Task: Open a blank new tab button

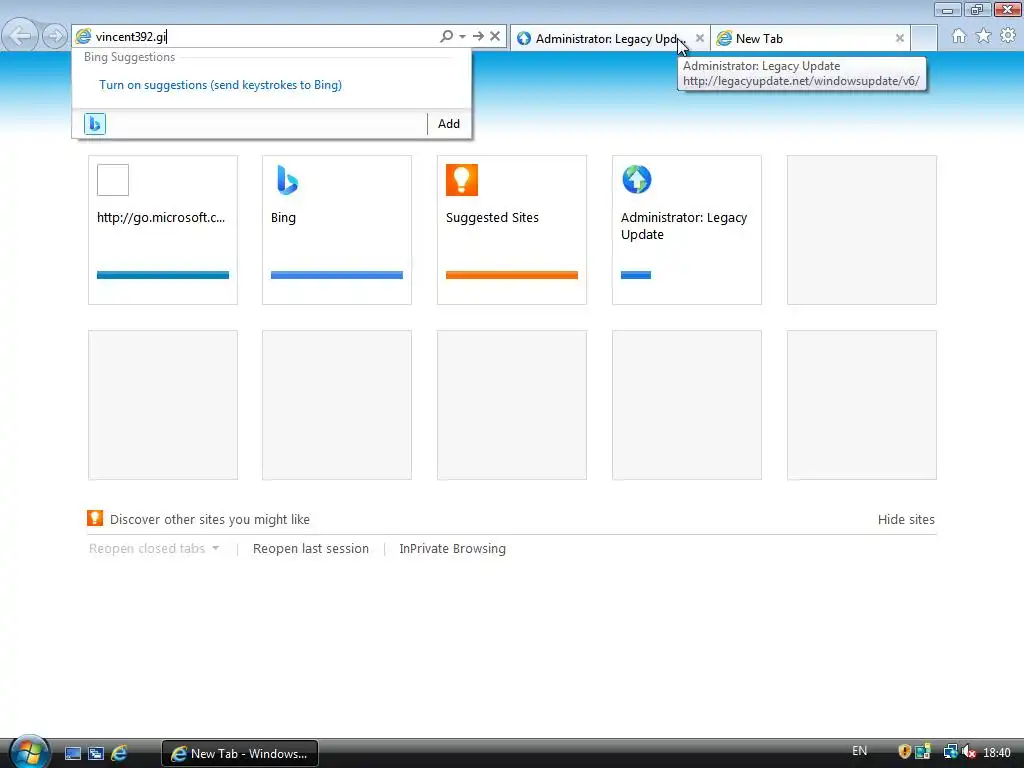Action: 924,38
